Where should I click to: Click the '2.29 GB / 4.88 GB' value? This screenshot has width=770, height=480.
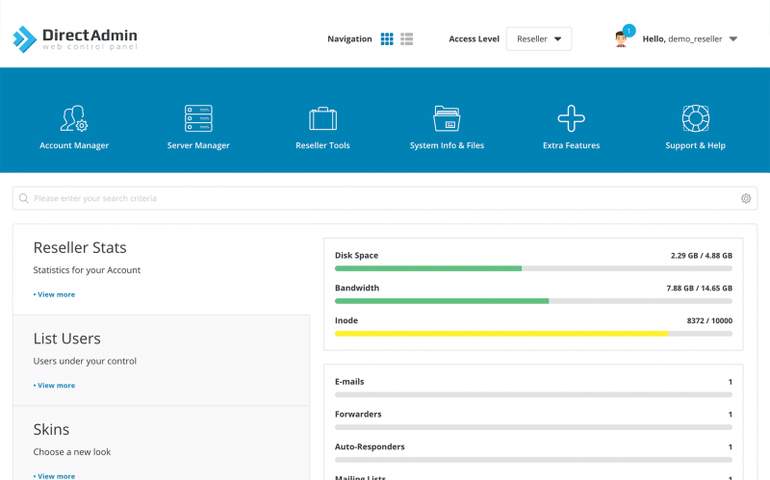pos(701,255)
